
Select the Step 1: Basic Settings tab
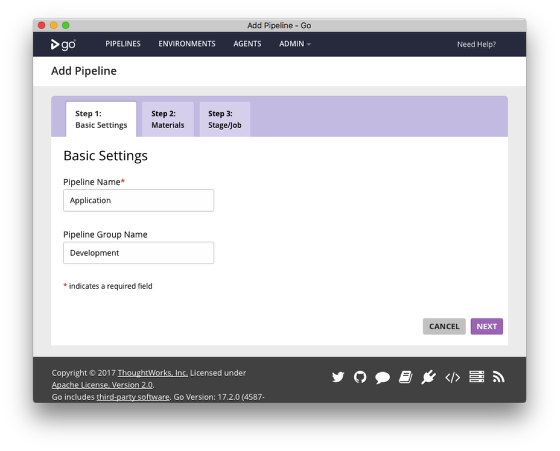pyautogui.click(x=101, y=119)
